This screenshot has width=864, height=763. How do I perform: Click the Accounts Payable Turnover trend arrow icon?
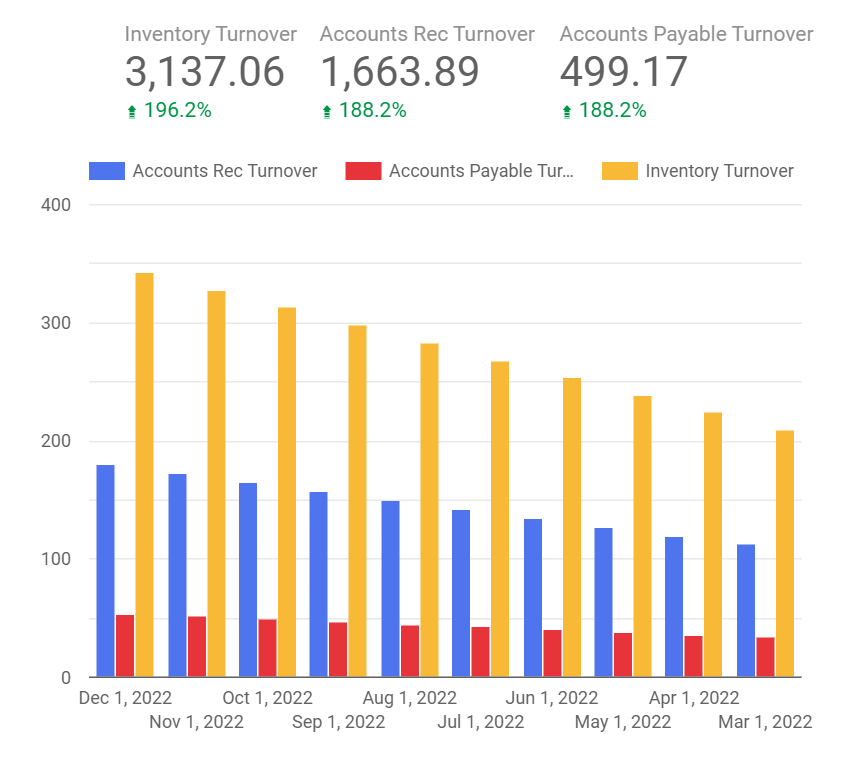566,111
